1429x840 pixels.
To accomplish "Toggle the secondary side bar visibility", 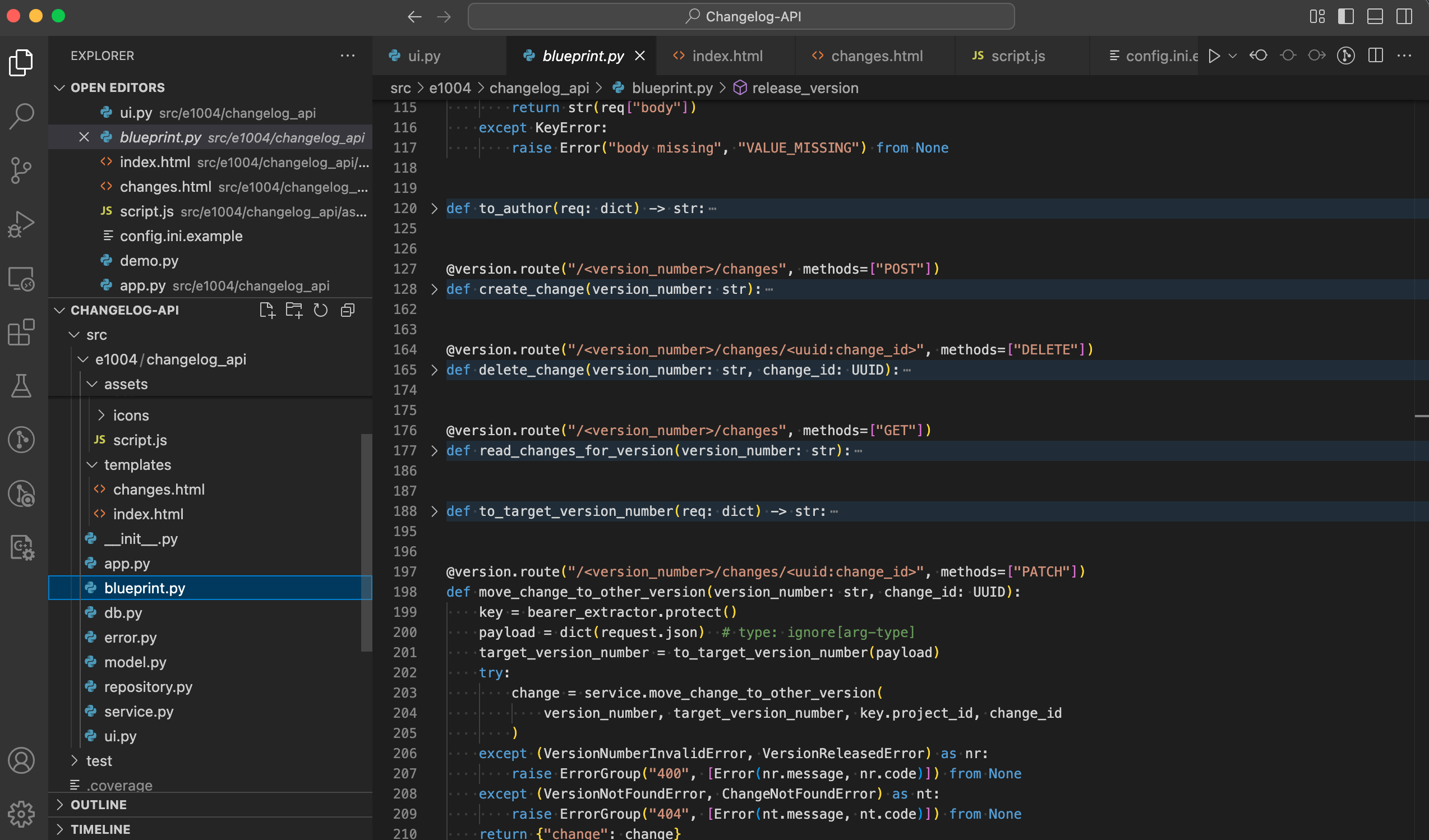I will pos(1405,16).
